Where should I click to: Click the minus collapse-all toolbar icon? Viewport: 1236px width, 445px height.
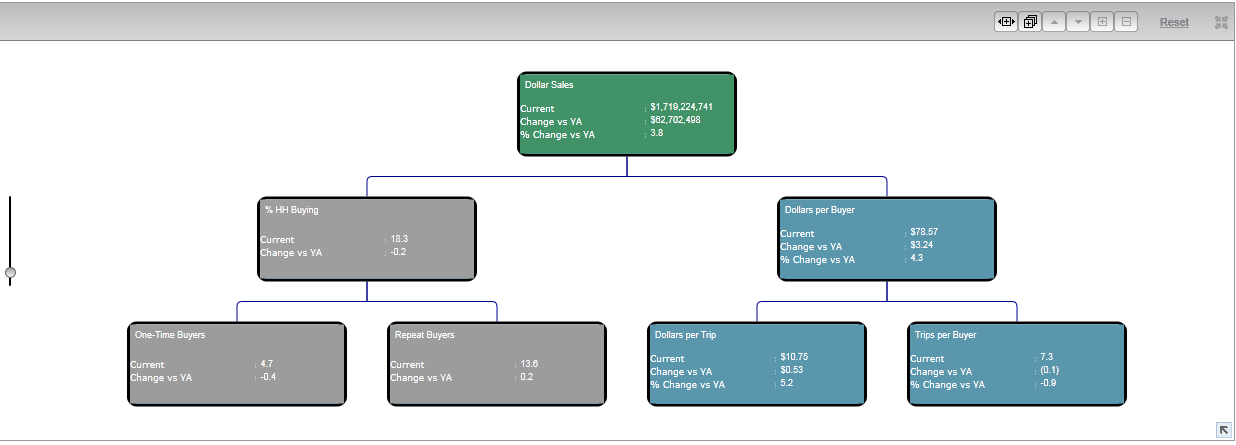(x=1126, y=22)
